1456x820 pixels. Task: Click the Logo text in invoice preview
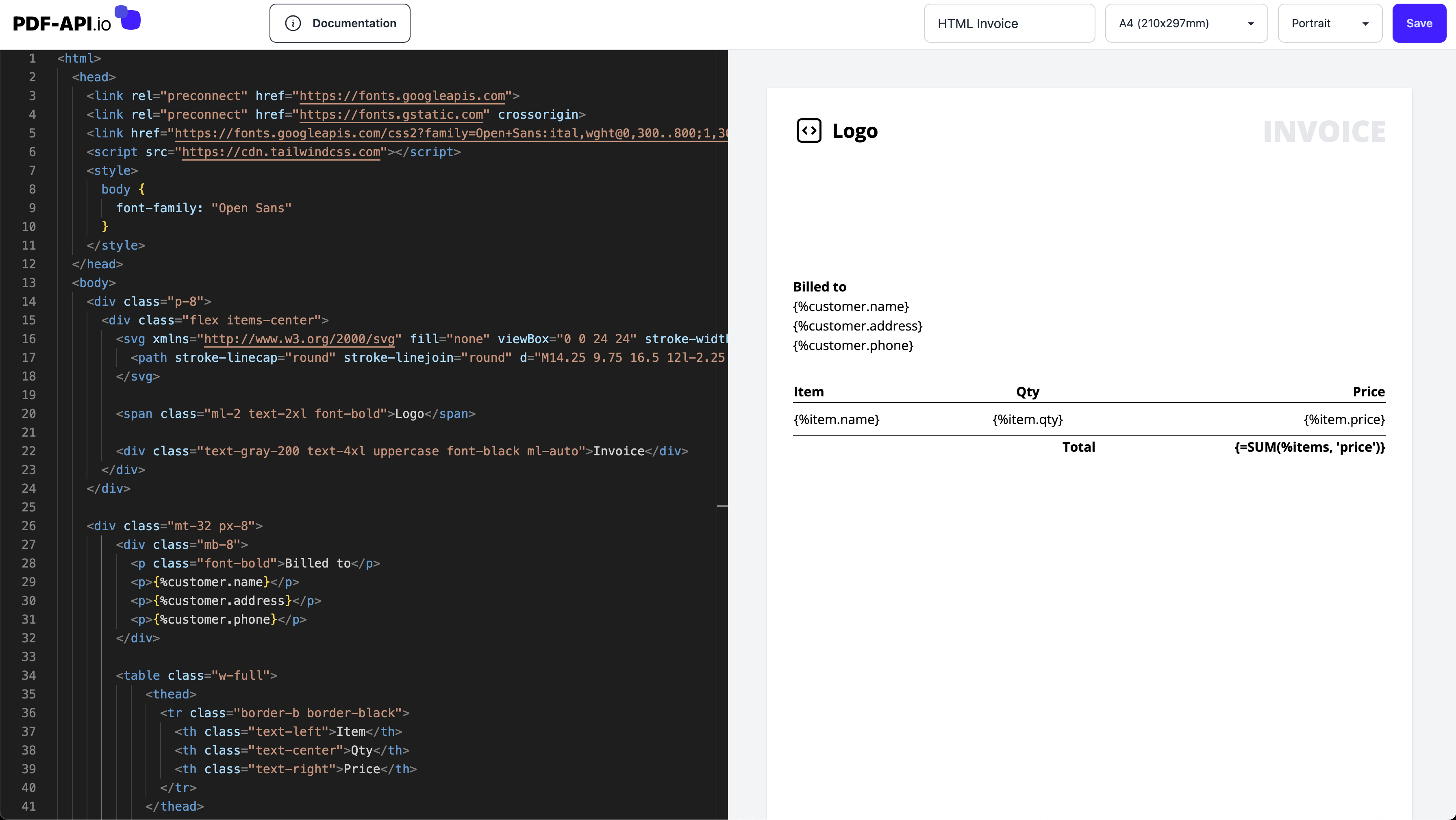(854, 131)
